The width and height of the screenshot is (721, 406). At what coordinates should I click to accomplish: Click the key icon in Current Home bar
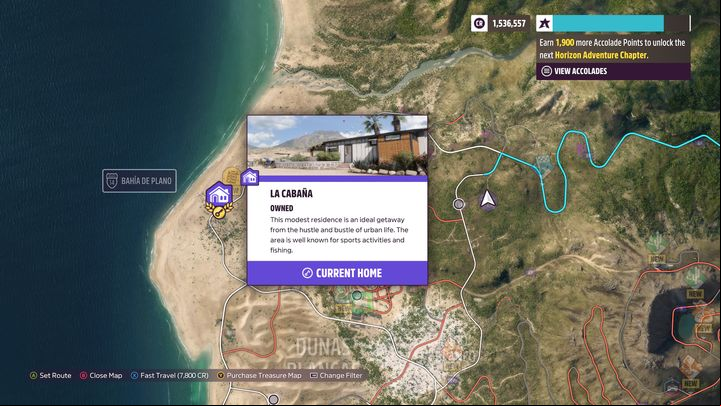(x=307, y=273)
